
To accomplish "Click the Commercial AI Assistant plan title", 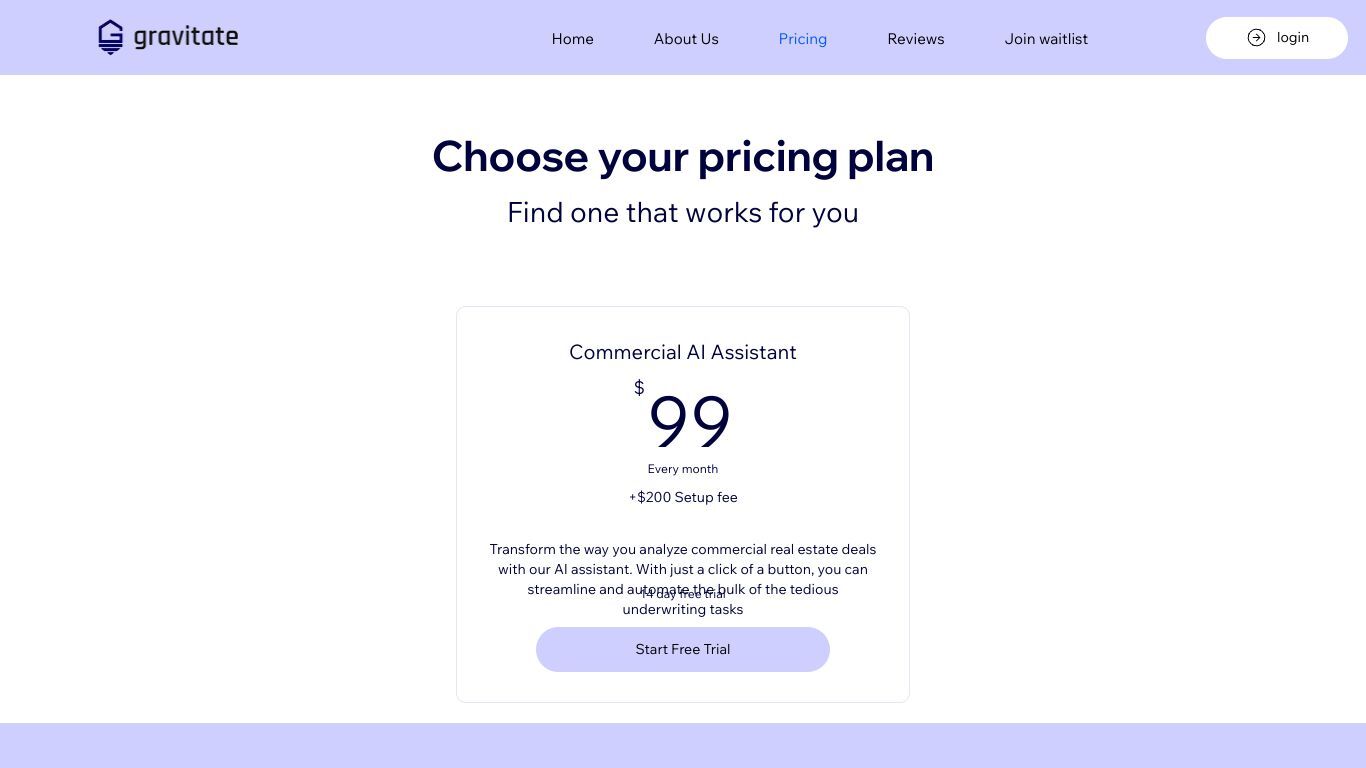I will 683,352.
